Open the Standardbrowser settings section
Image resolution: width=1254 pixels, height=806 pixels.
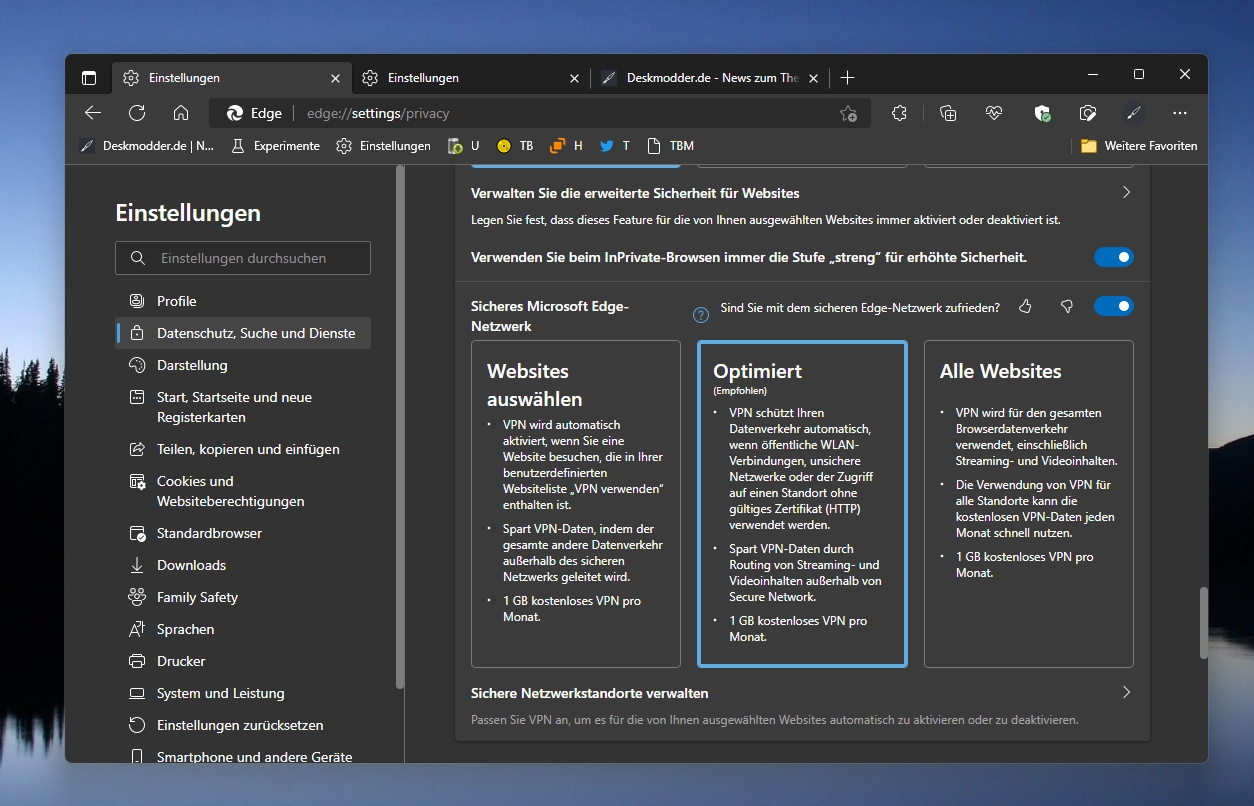pyautogui.click(x=243, y=533)
